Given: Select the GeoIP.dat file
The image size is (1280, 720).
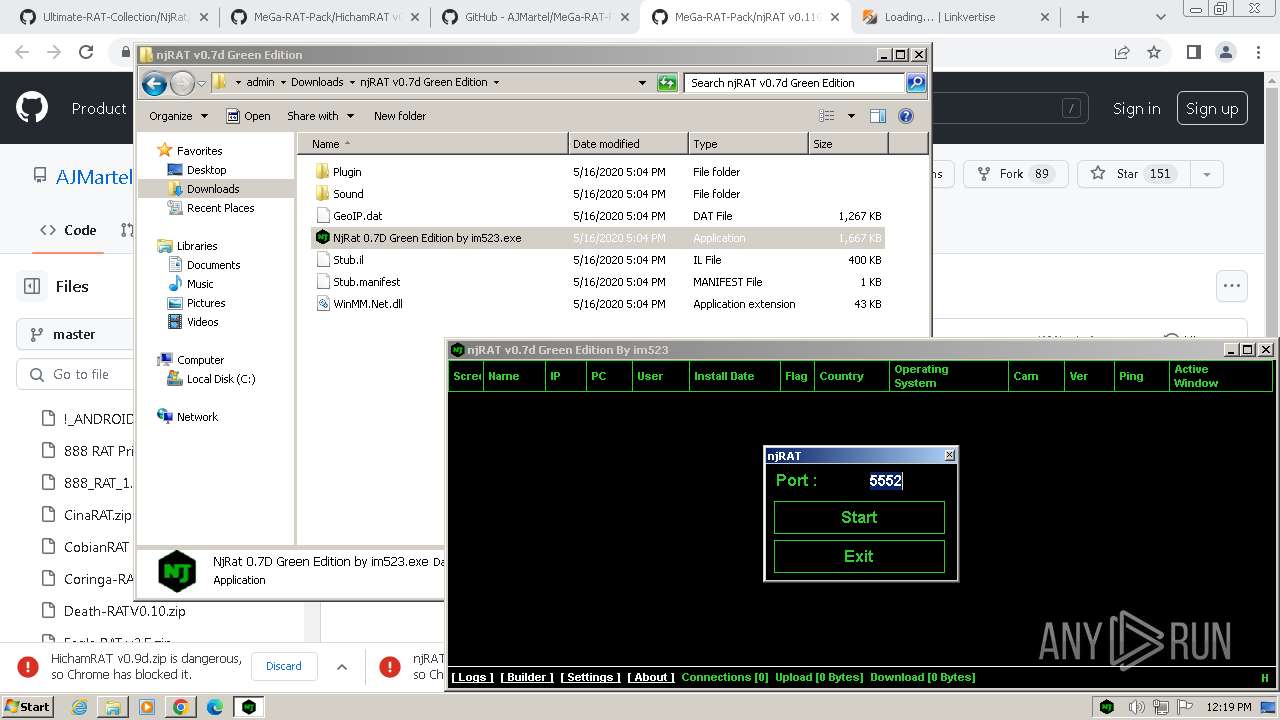Looking at the screenshot, I should [x=357, y=216].
